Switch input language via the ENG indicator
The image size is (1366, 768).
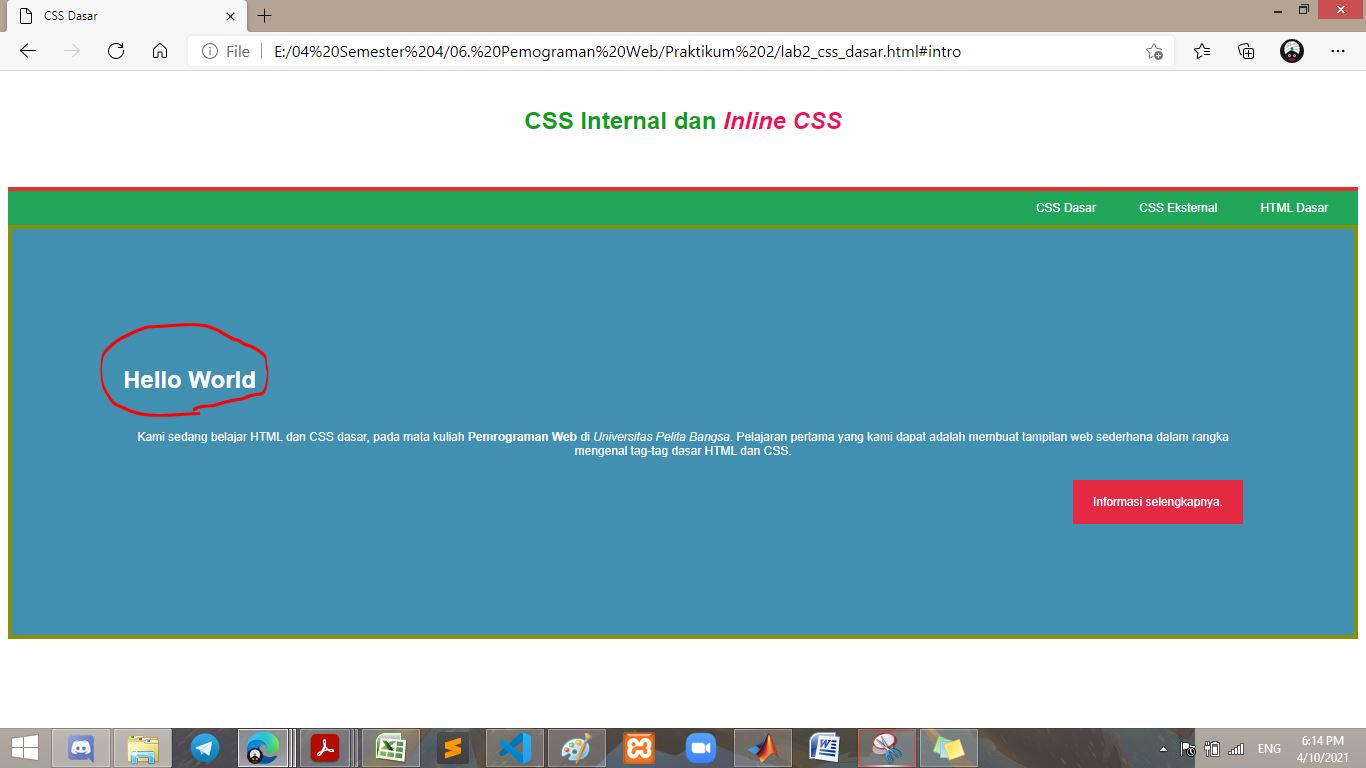click(x=1268, y=747)
